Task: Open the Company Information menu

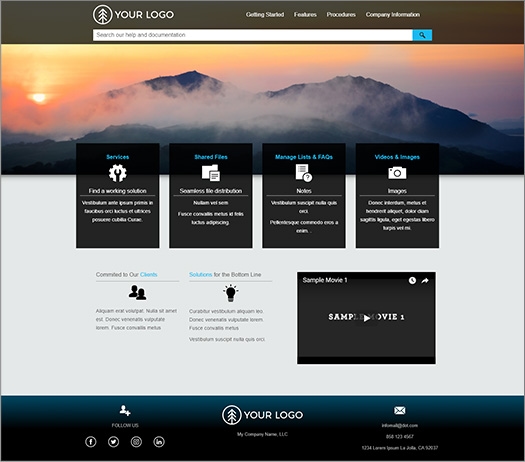Action: pos(393,15)
